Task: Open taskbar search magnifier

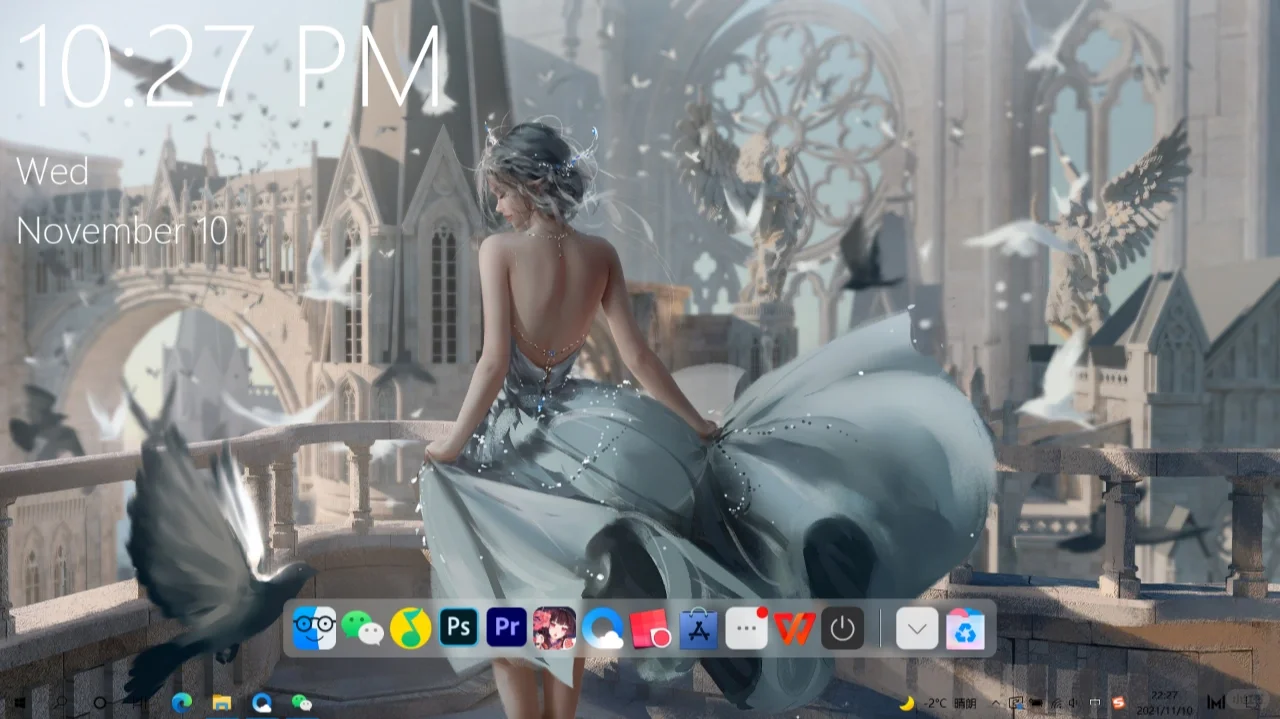Action: (60, 703)
